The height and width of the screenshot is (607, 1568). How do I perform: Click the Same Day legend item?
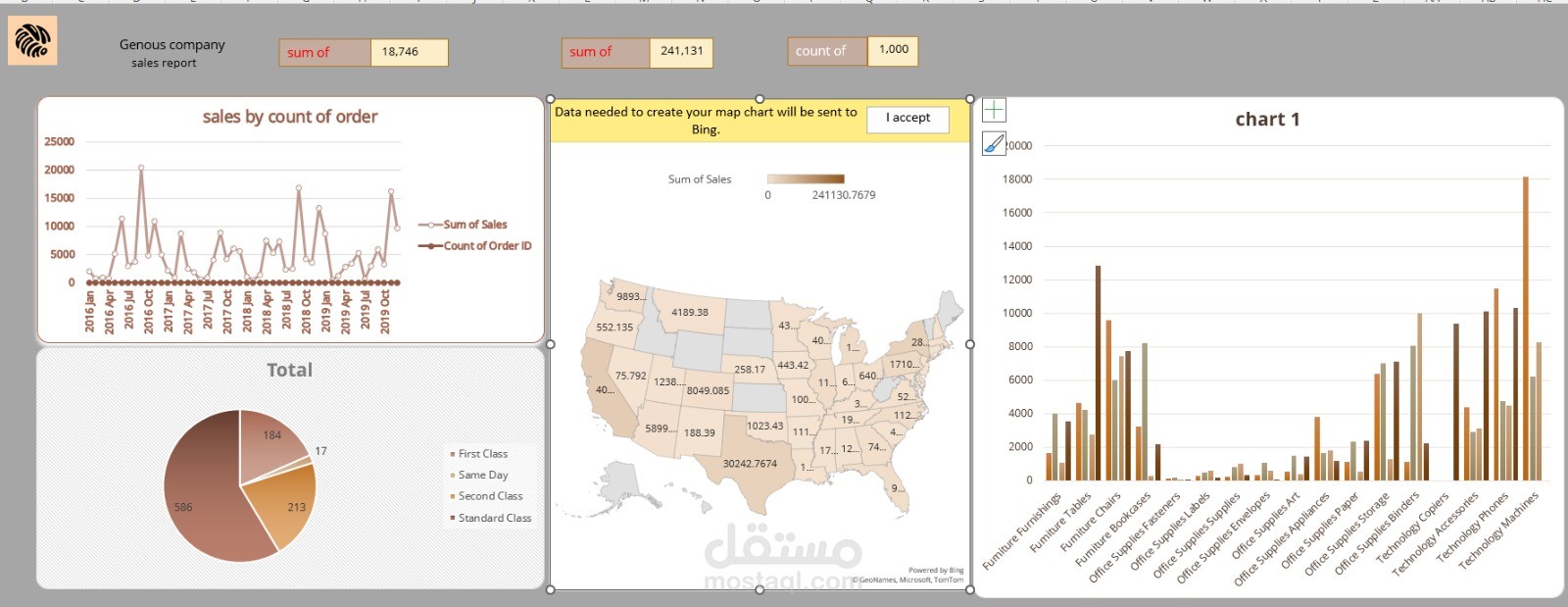coord(478,475)
